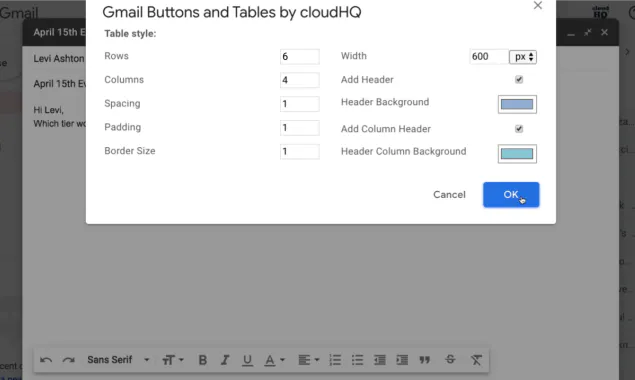Focus the Columns input field
This screenshot has height=380, width=635.
(300, 80)
